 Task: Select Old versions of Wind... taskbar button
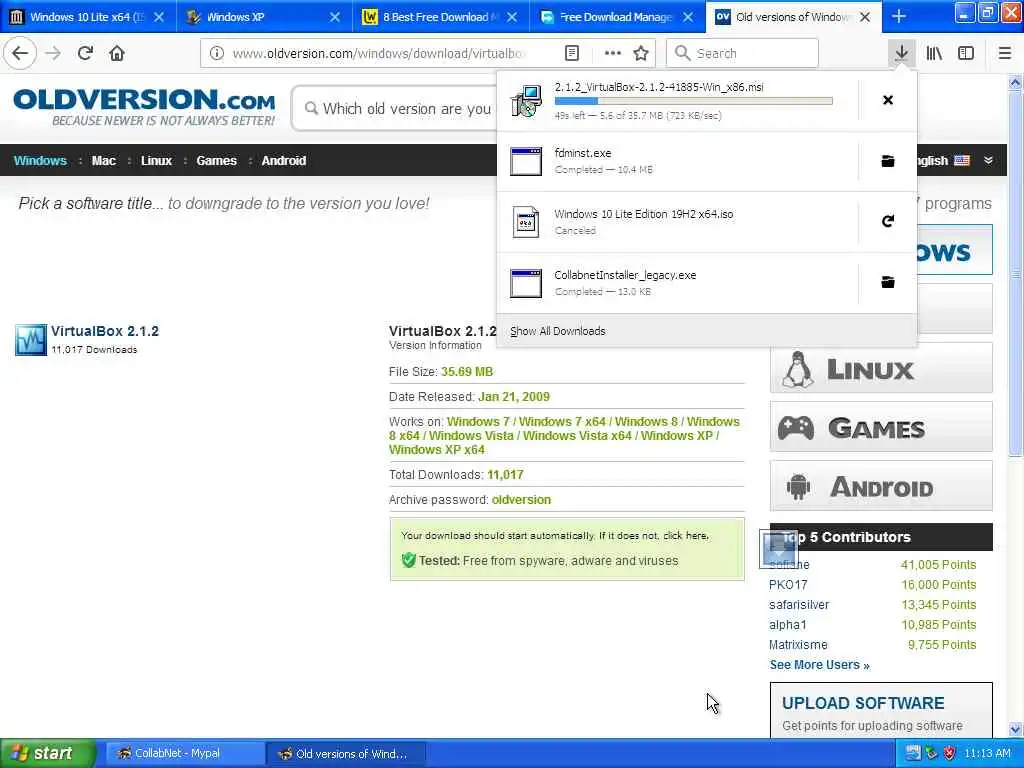click(x=346, y=753)
